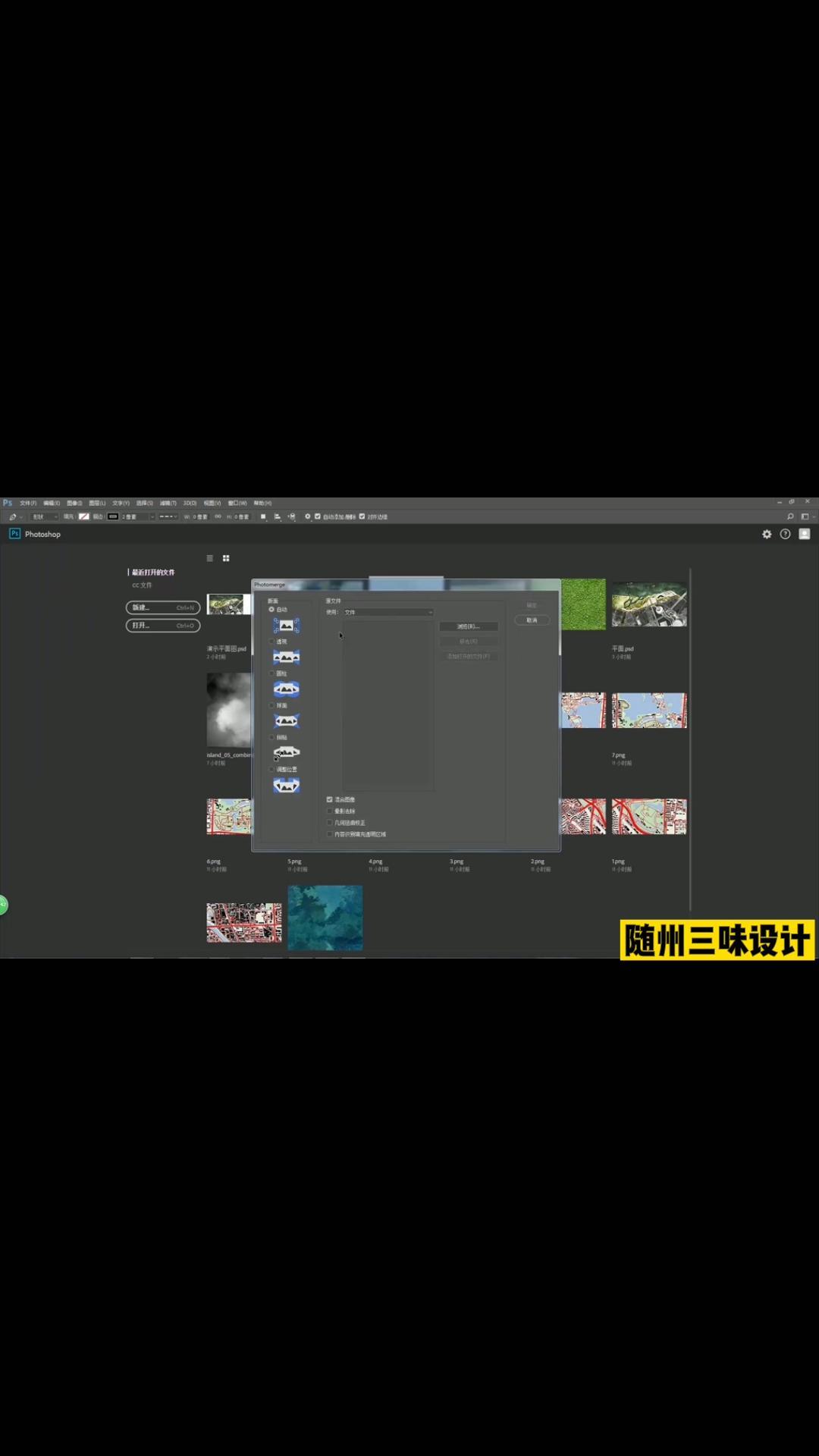The image size is (819, 1456).
Task: Open the help question mark icon
Action: click(x=786, y=535)
